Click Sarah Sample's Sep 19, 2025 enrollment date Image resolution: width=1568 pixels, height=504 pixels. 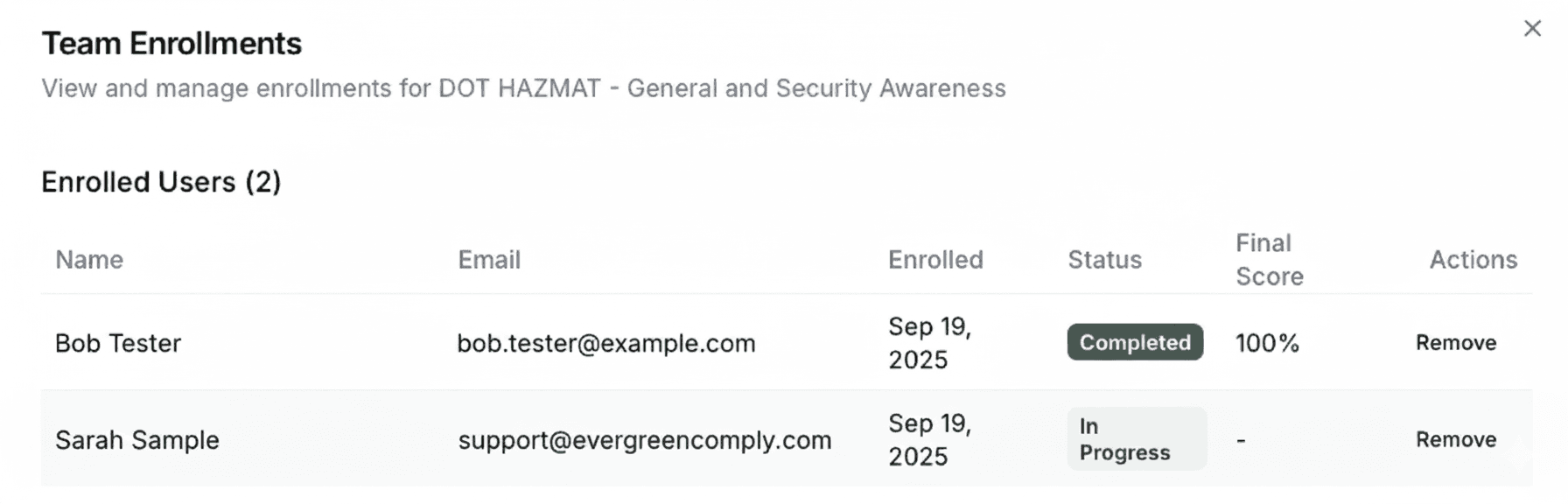click(929, 439)
